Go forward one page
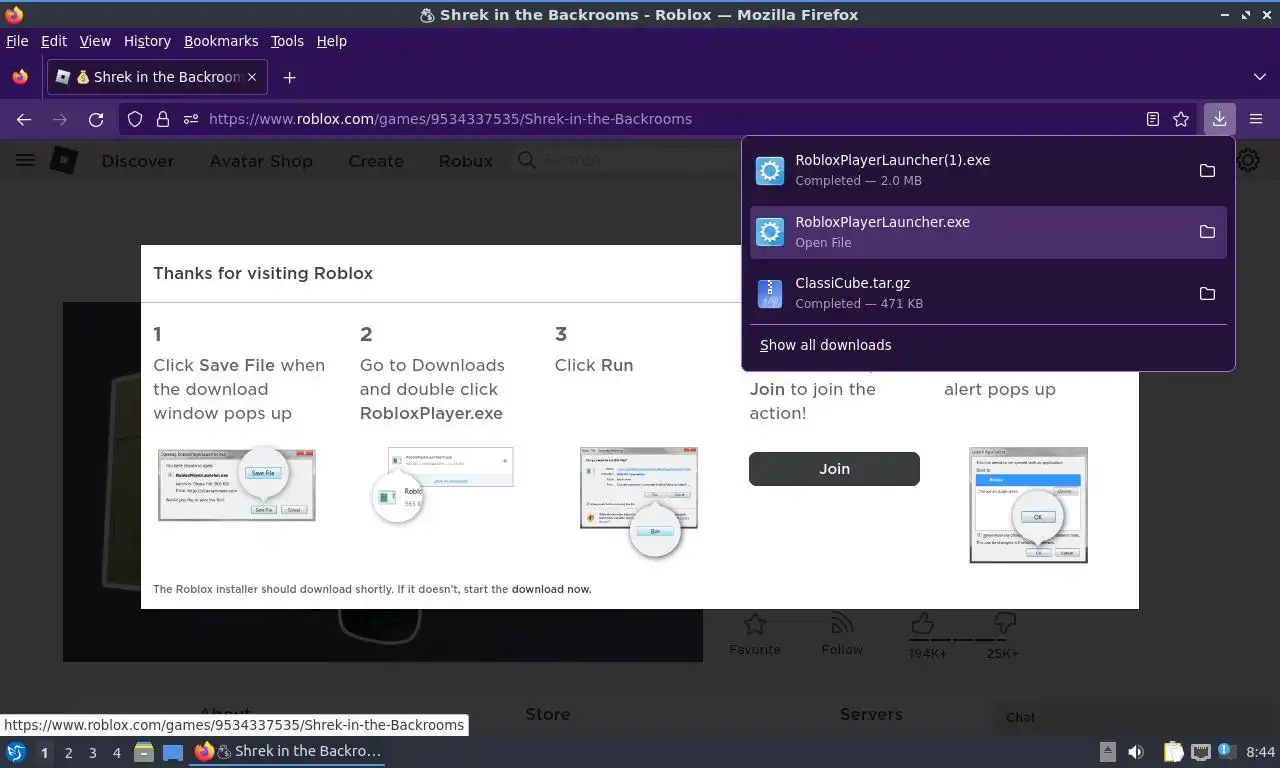Viewport: 1280px width, 768px height. 60,119
